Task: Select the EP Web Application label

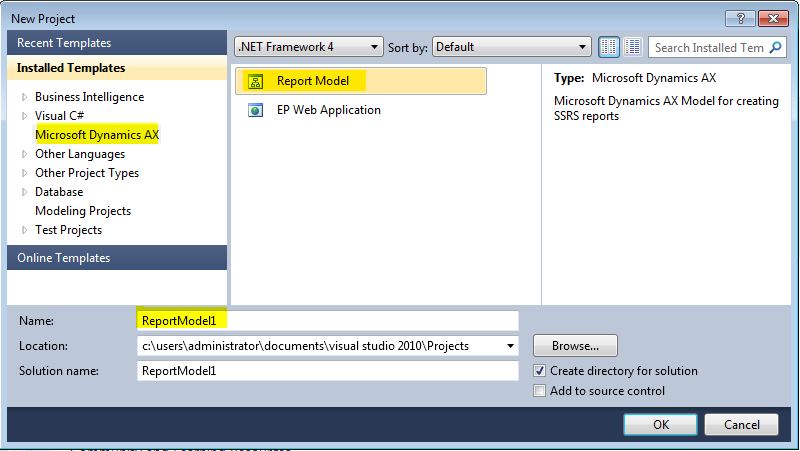Action: click(329, 110)
